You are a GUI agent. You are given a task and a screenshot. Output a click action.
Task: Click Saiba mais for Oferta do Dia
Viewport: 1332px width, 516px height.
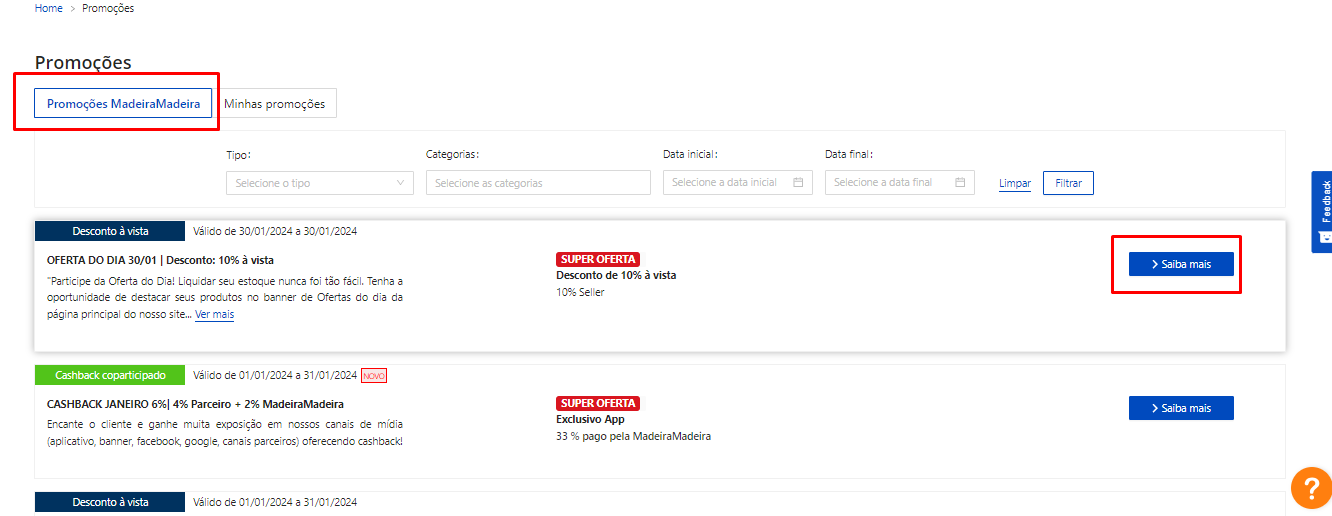coord(1181,264)
